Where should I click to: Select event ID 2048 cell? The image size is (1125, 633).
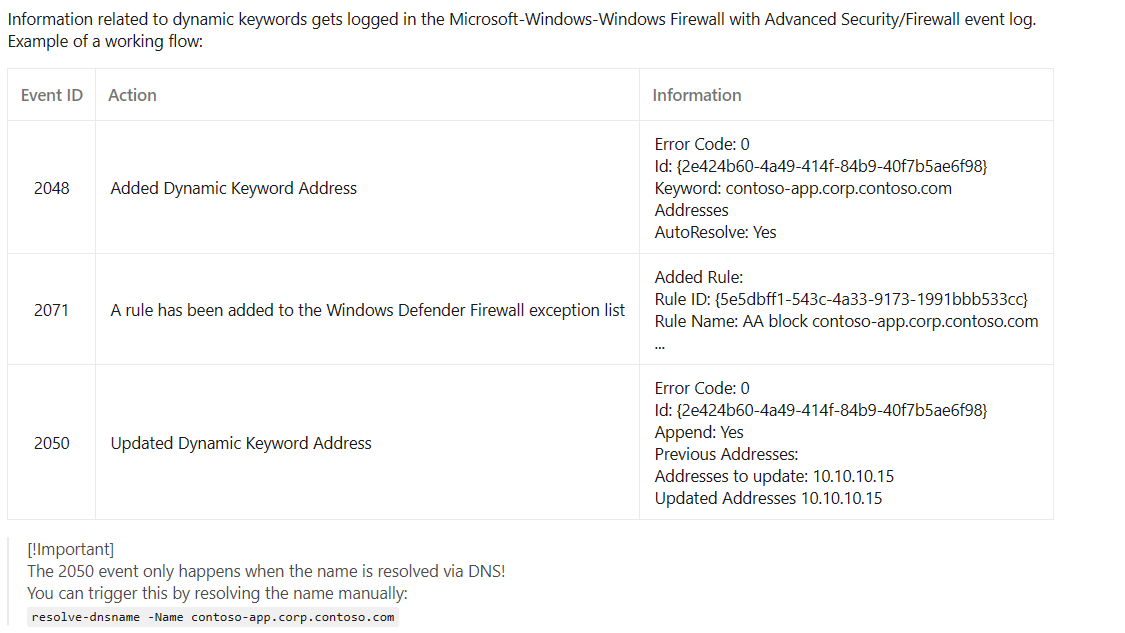pos(52,188)
